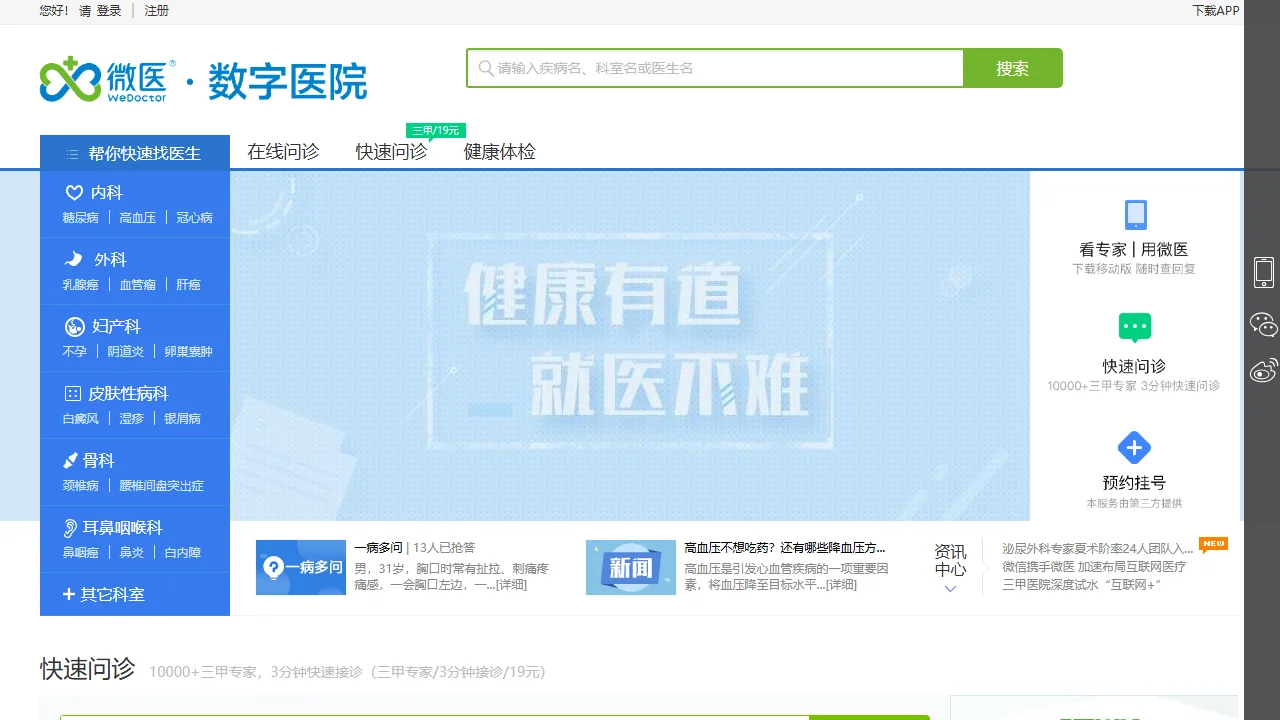Screen dimensions: 1280x720
Task: Open the 妇产科 category icon
Action: [75, 326]
